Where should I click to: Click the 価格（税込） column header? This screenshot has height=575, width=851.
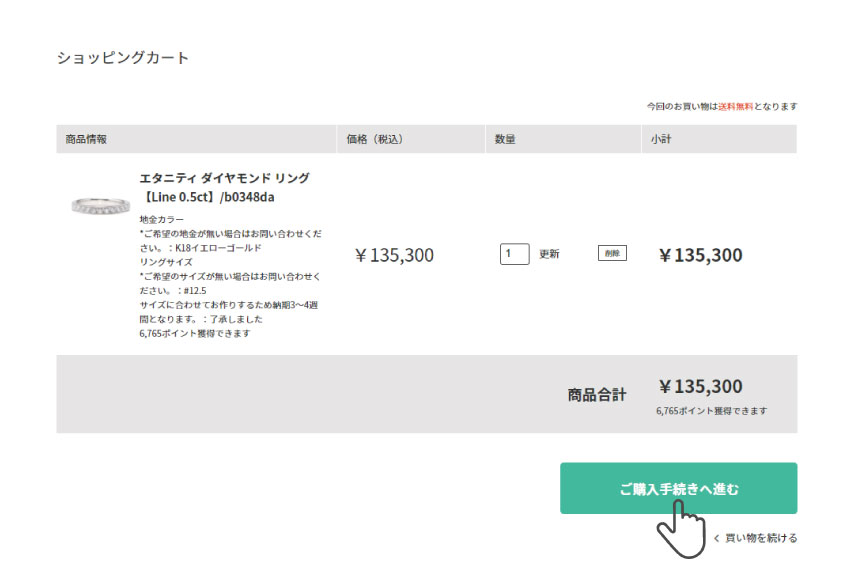click(x=374, y=139)
